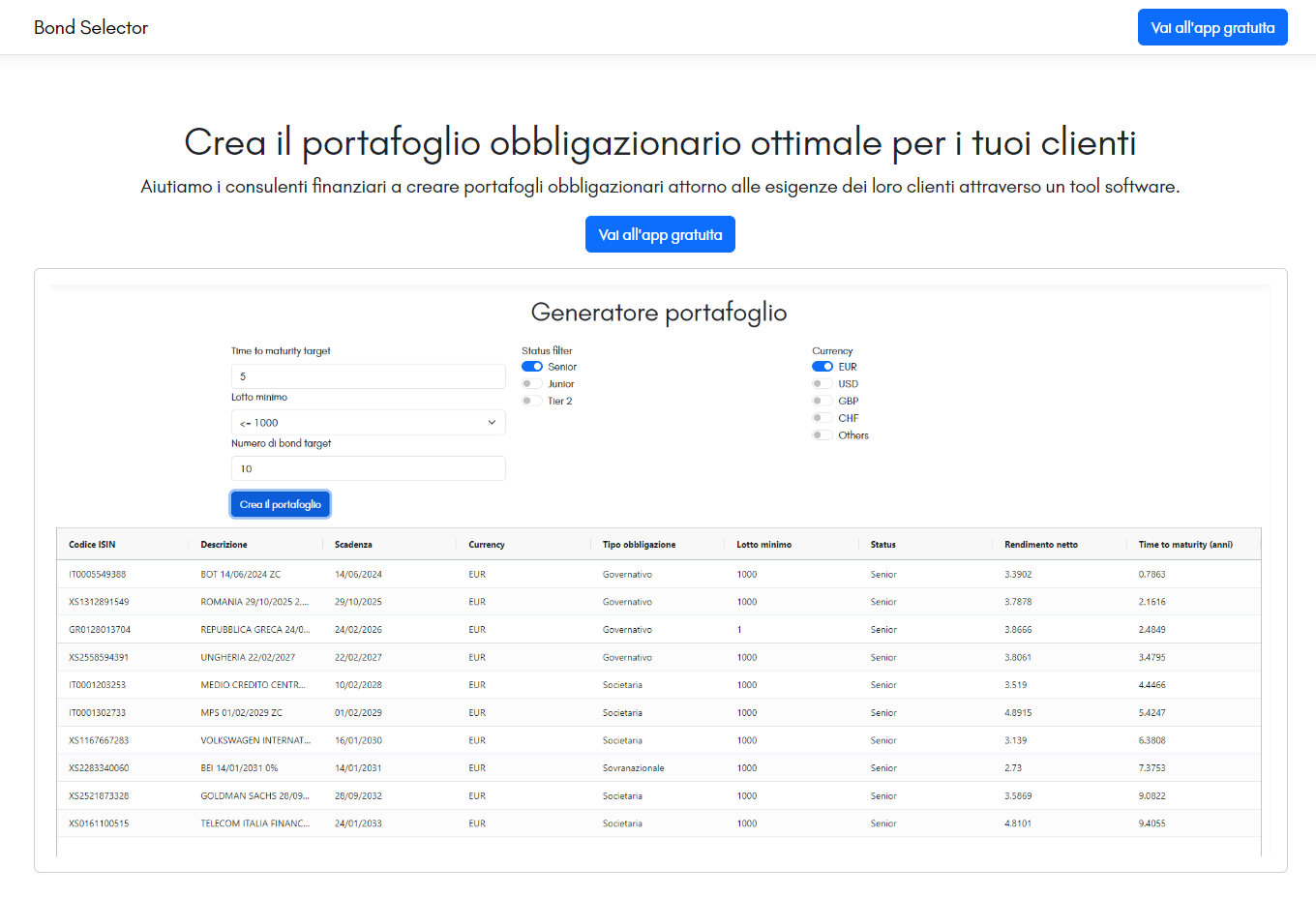Click the centered Vai all'app gratuita button
The image size is (1316, 897).
click(x=660, y=234)
